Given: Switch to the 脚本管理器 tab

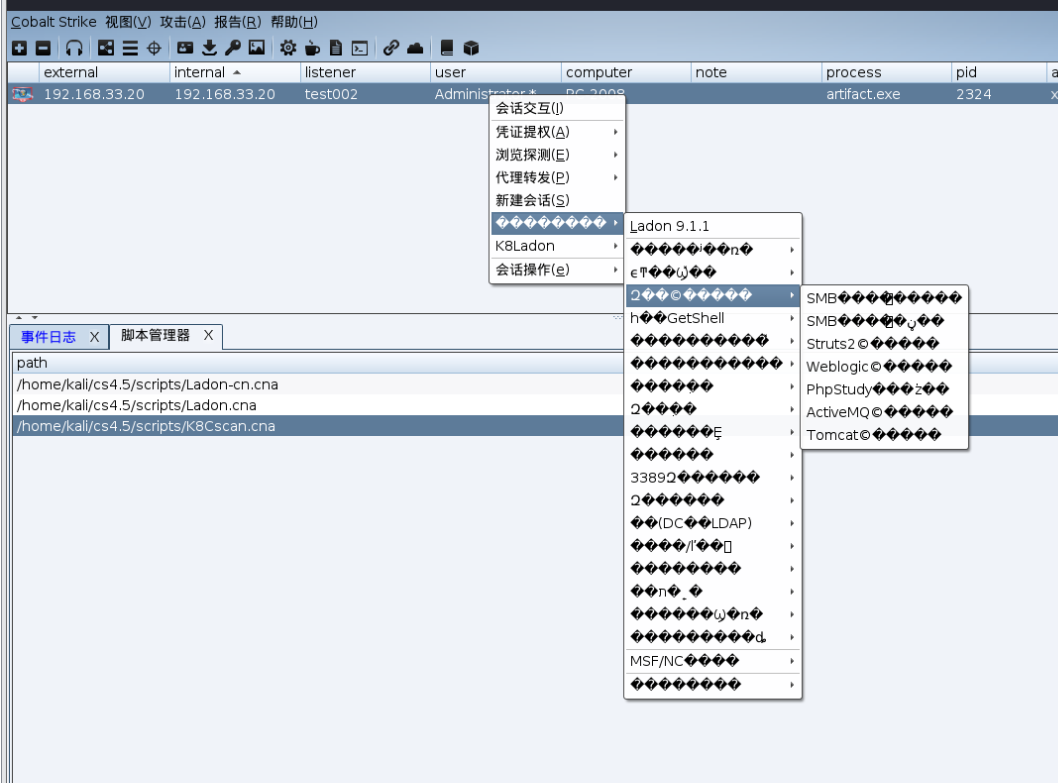Looking at the screenshot, I should point(155,335).
